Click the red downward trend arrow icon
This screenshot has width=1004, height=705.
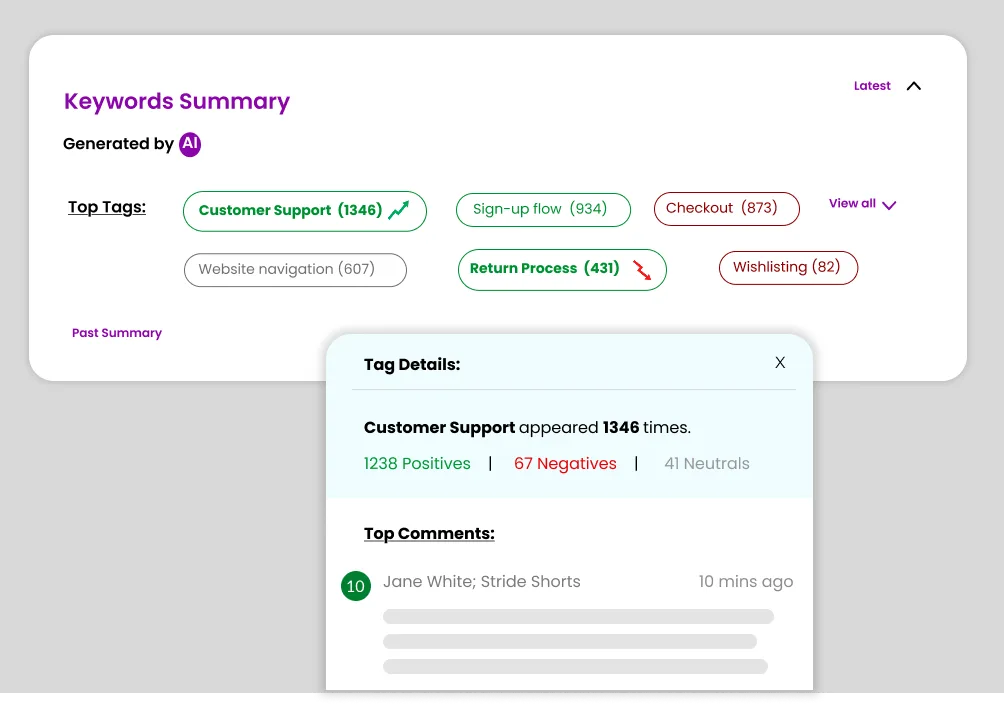[642, 269]
